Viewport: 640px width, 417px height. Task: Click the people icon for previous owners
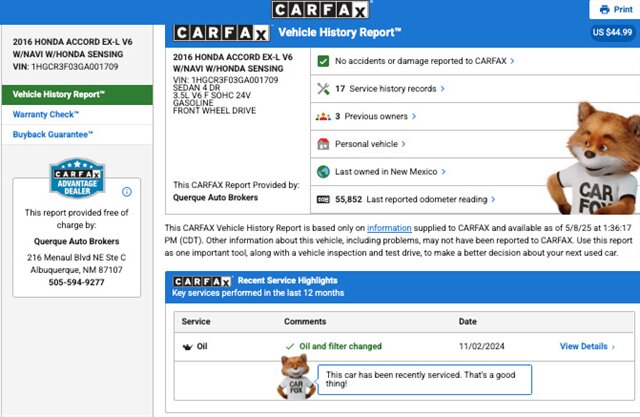tap(323, 117)
